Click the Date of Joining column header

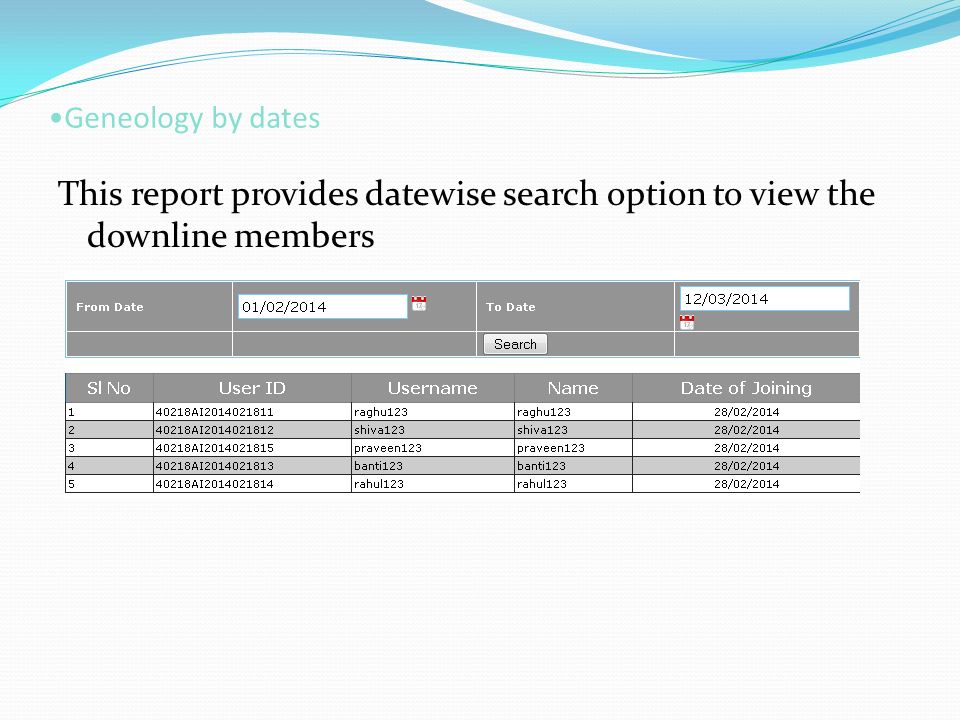(x=746, y=388)
